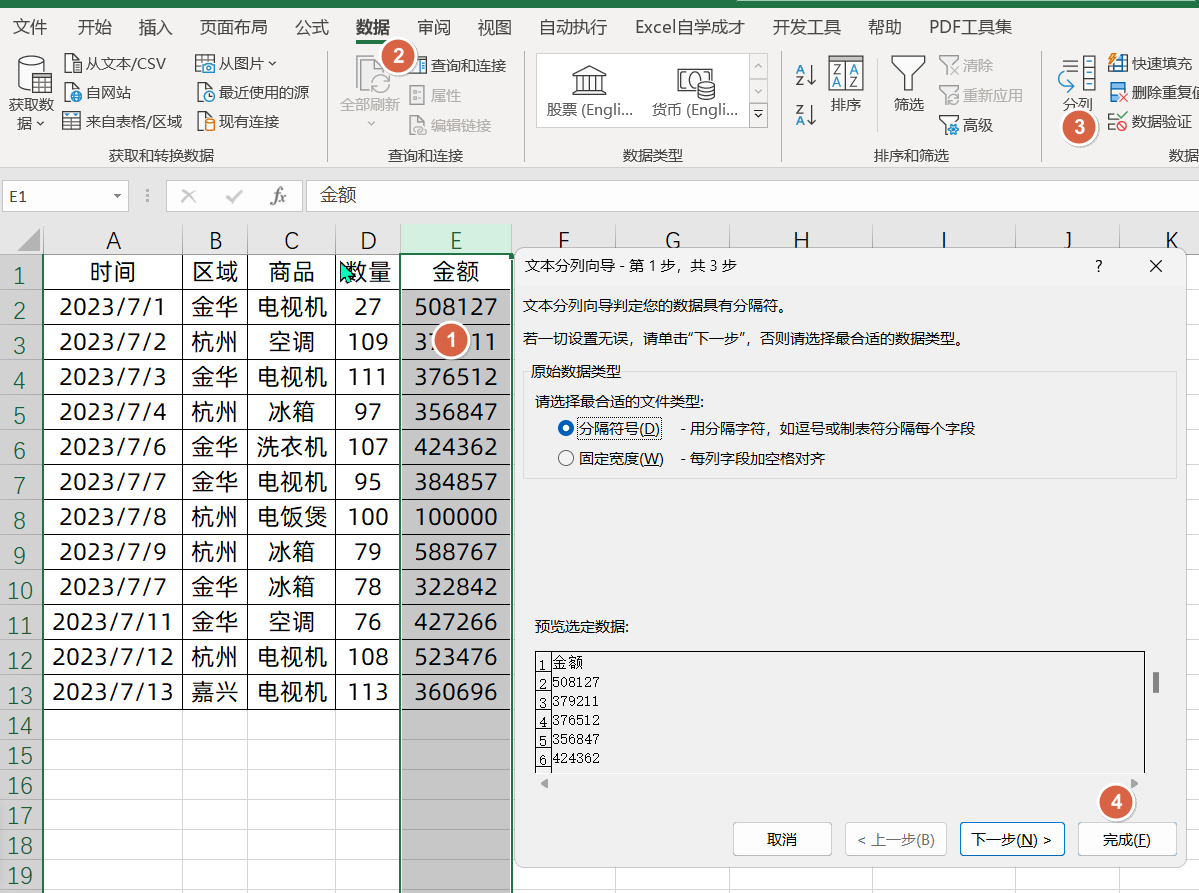
Task: Open Data Validation (数据验证)
Action: click(x=1150, y=122)
